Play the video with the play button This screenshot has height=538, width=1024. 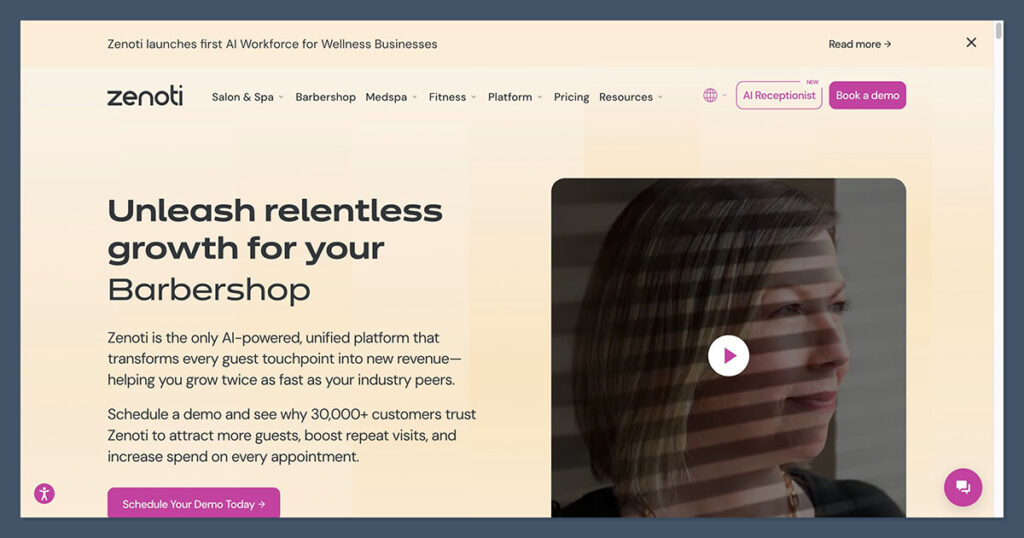pyautogui.click(x=728, y=355)
